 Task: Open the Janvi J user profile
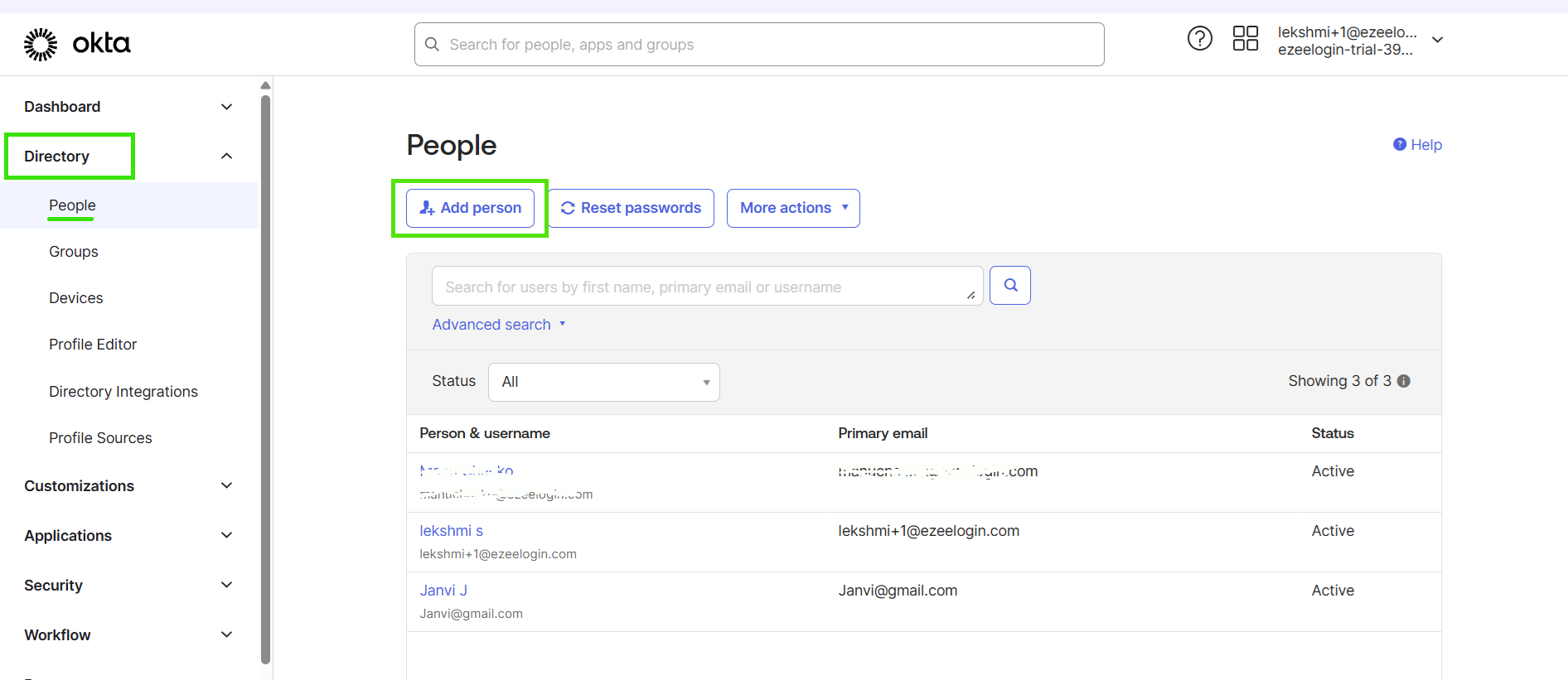point(443,591)
